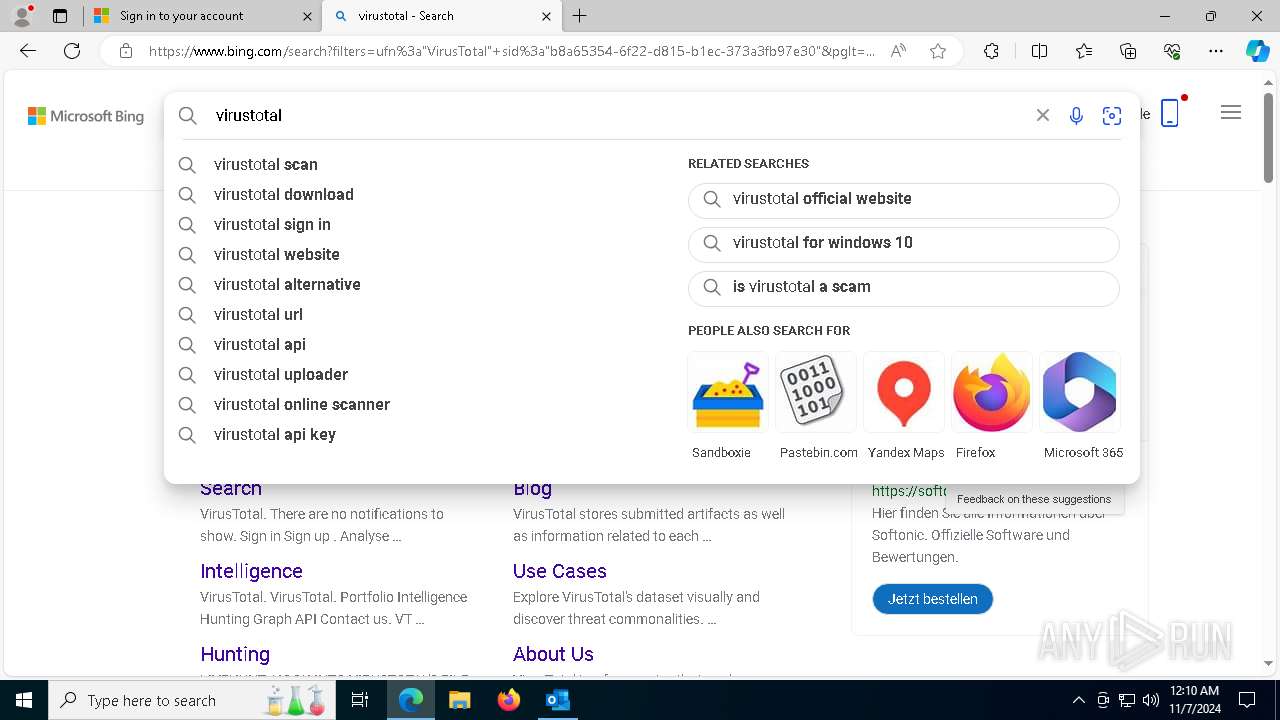The image size is (1280, 720).
Task: Open the Bing hamburger menu
Action: [x=1231, y=113]
